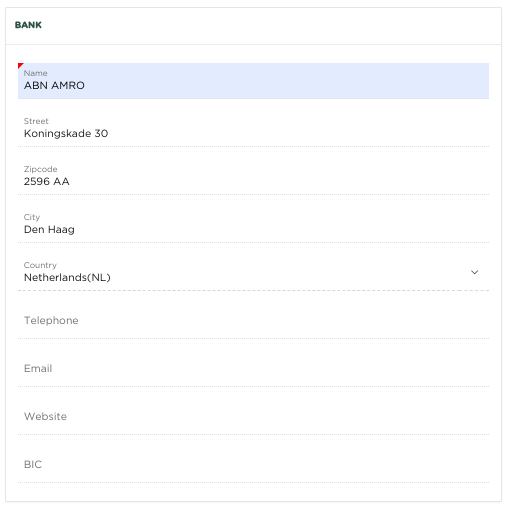
Task: Click the small 'Country' field label
Action: pyautogui.click(x=40, y=265)
